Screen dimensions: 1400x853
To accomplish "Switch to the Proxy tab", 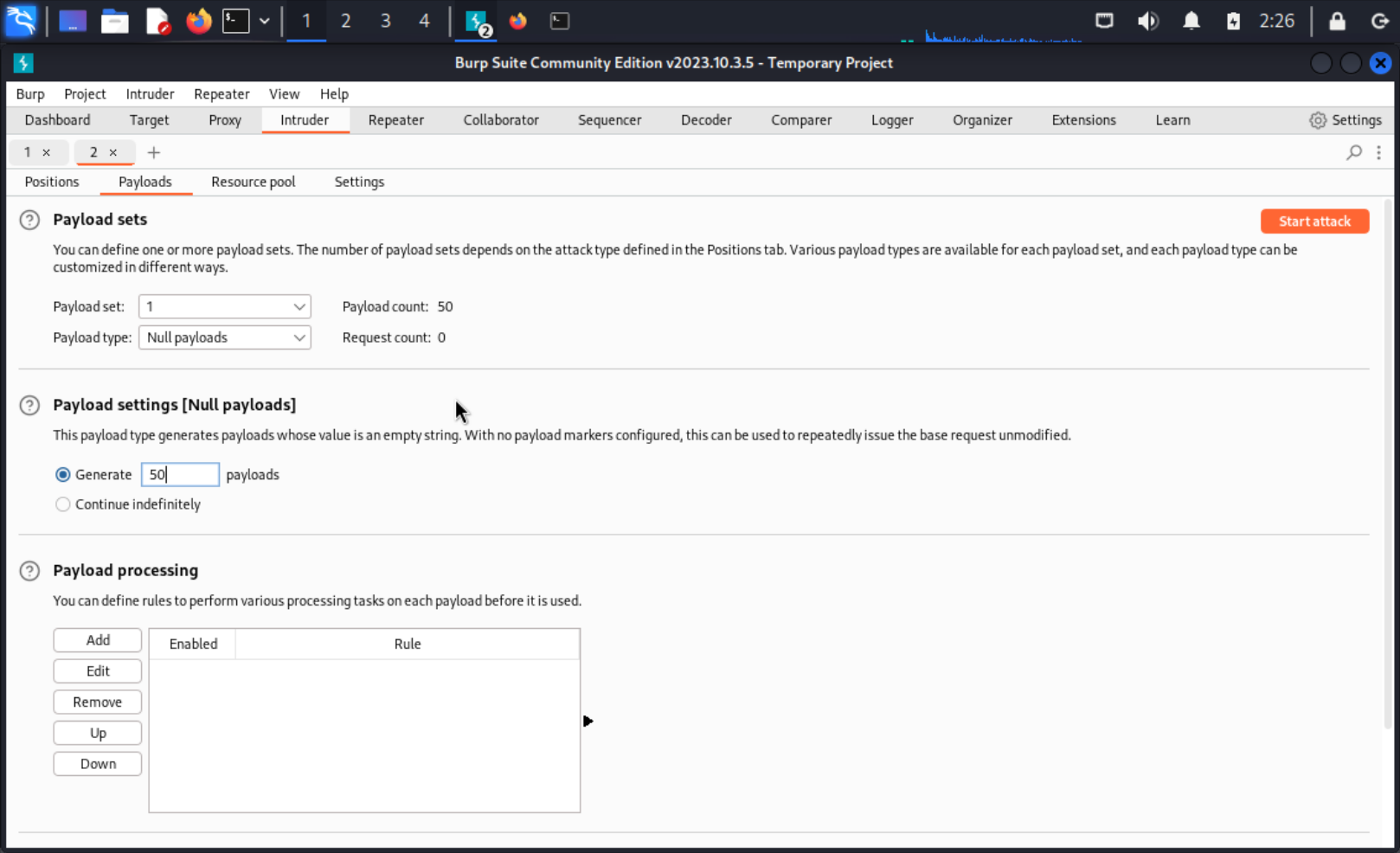I will point(225,120).
